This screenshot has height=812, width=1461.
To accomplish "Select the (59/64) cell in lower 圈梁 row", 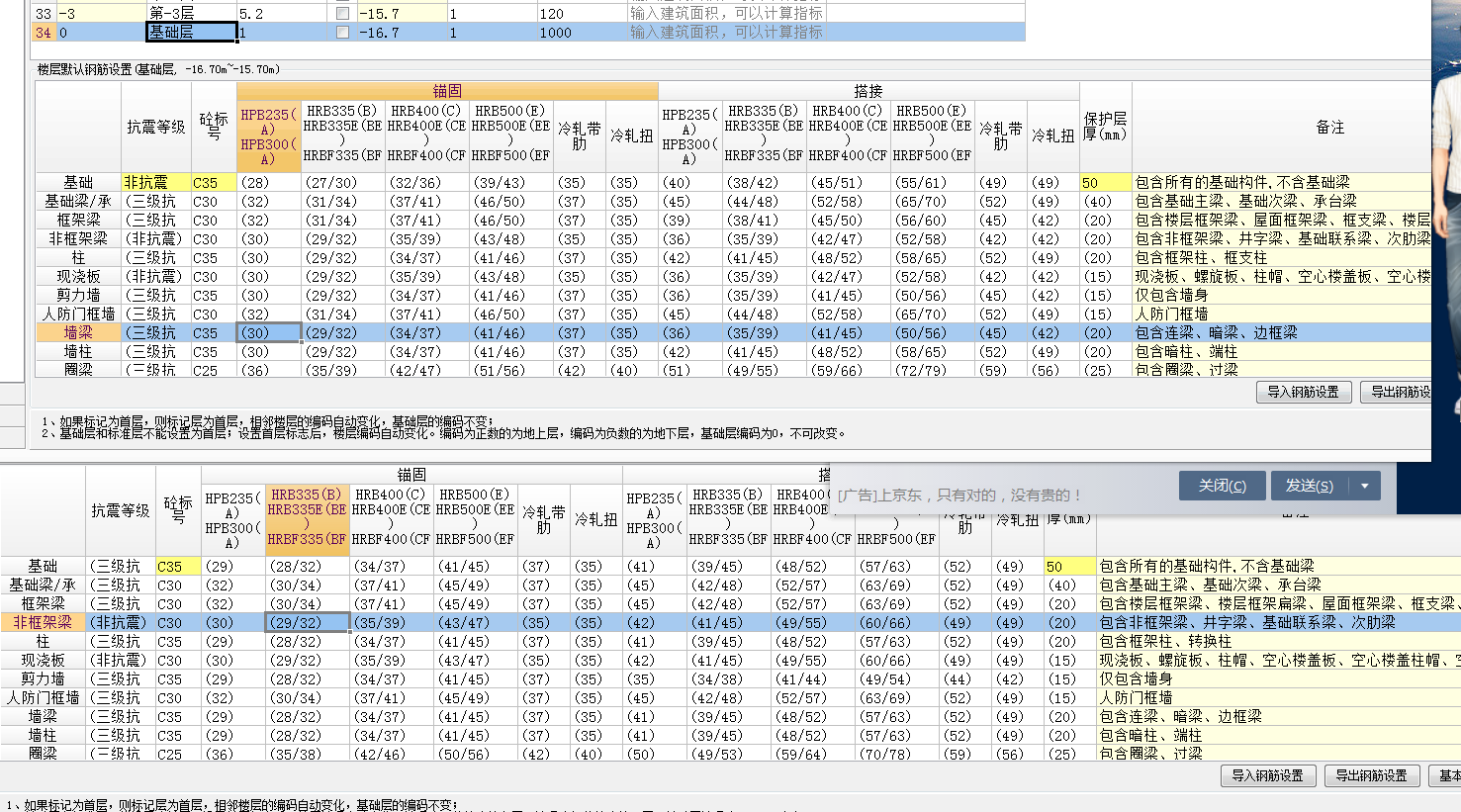I will (x=813, y=754).
